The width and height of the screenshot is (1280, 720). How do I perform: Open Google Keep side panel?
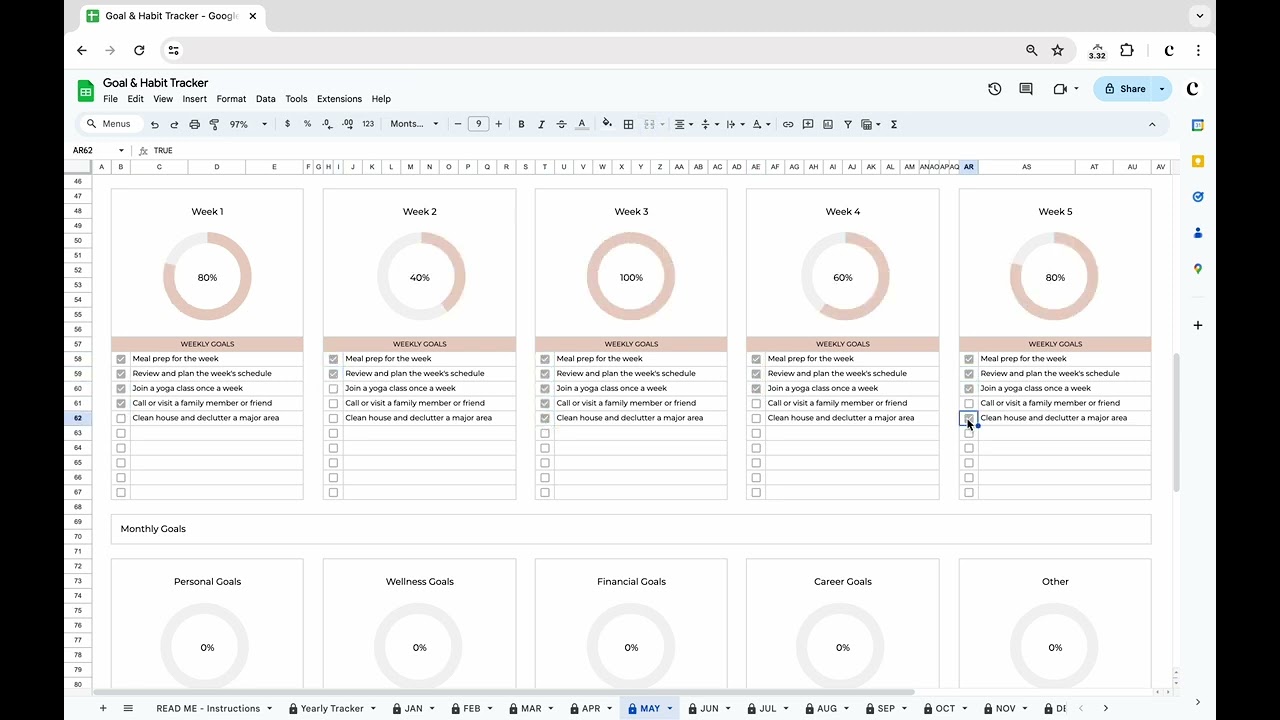tap(1198, 161)
